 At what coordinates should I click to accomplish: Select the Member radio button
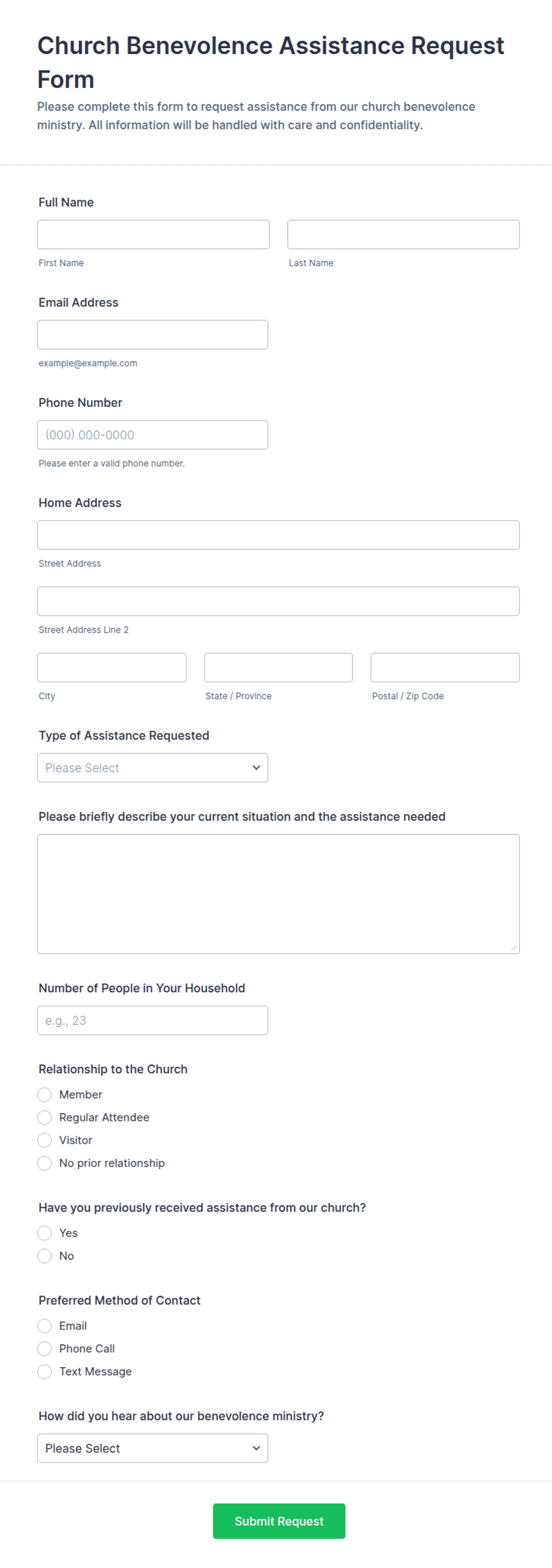point(45,1095)
